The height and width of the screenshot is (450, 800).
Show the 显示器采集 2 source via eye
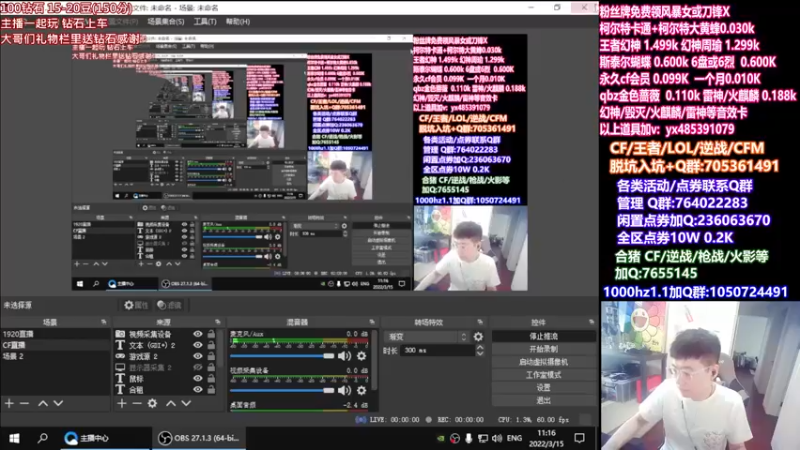point(197,367)
